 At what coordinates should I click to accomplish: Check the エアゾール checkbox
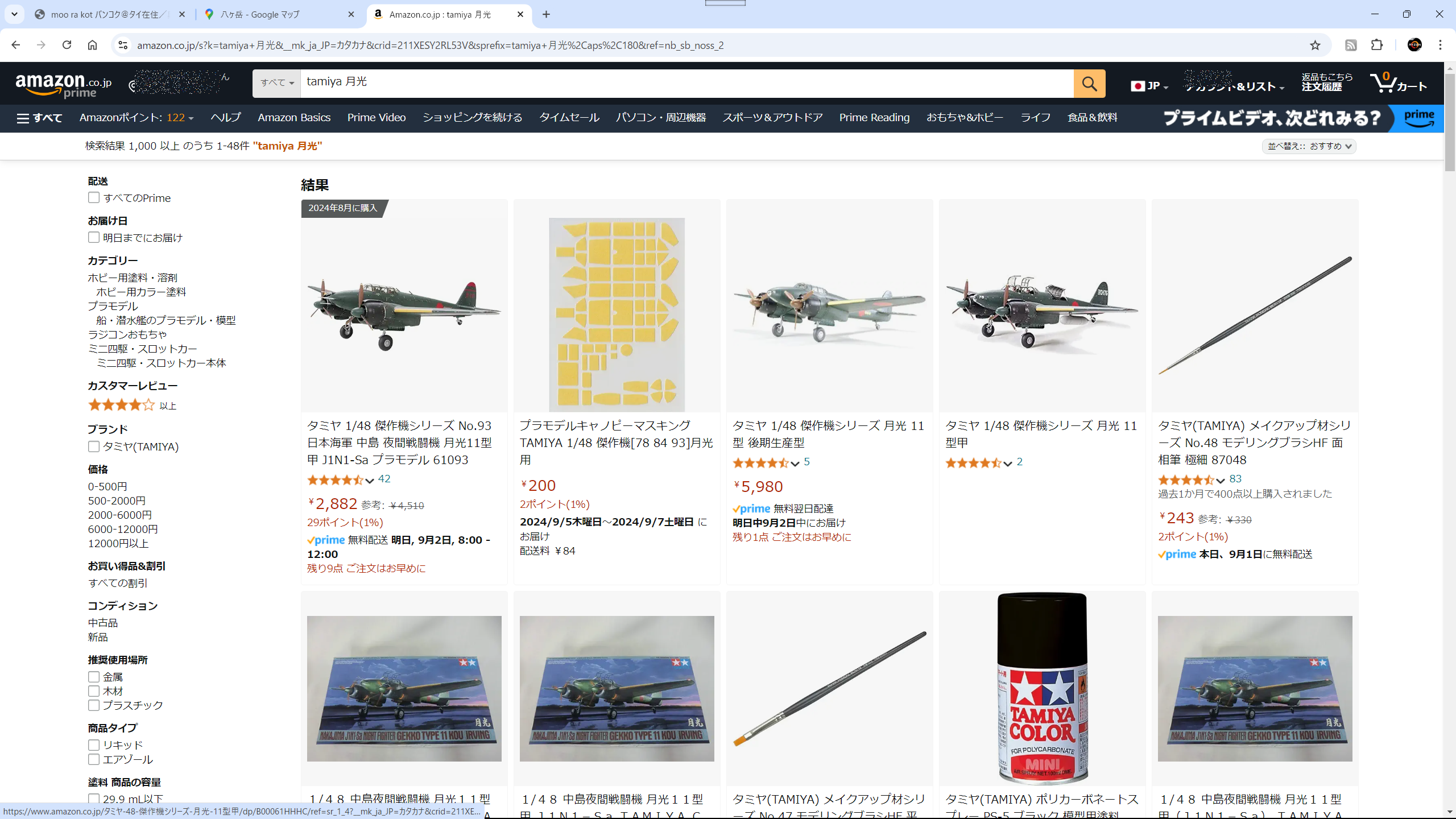[94, 759]
